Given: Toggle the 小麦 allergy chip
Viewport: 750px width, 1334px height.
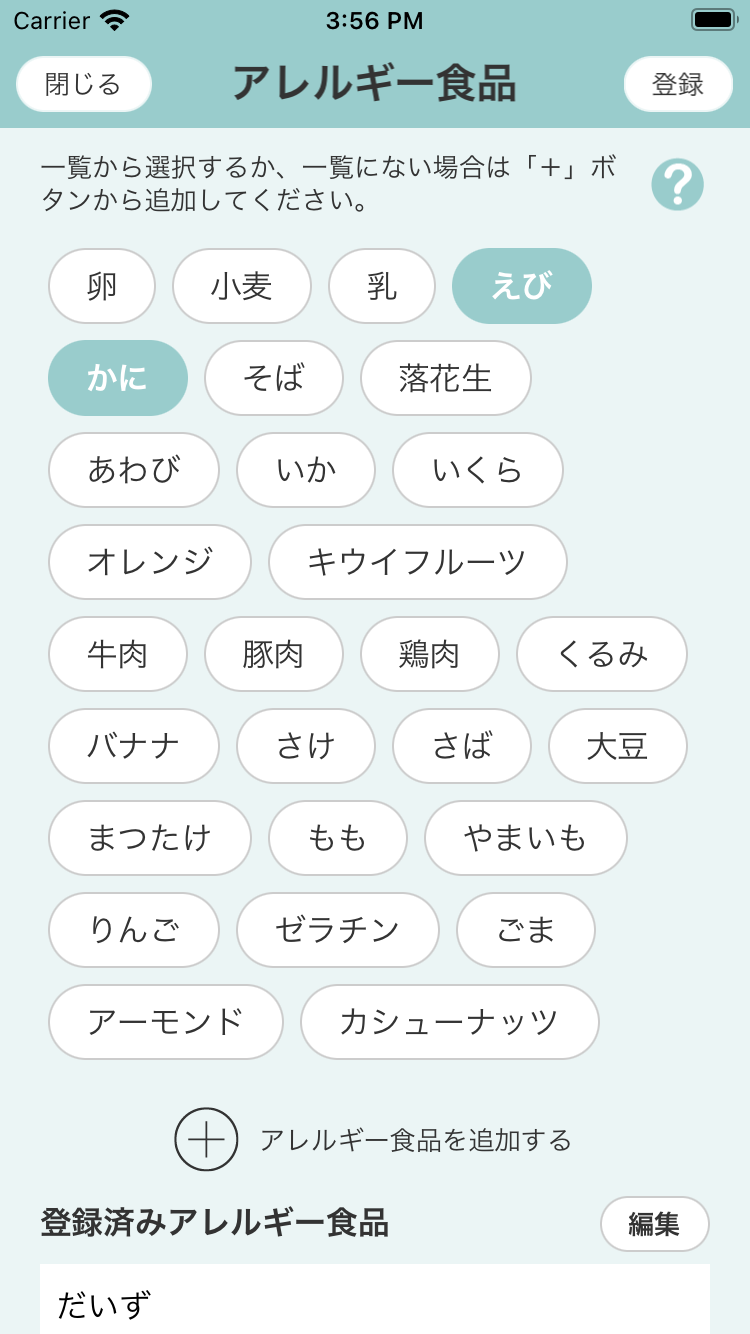Looking at the screenshot, I should pos(242,286).
